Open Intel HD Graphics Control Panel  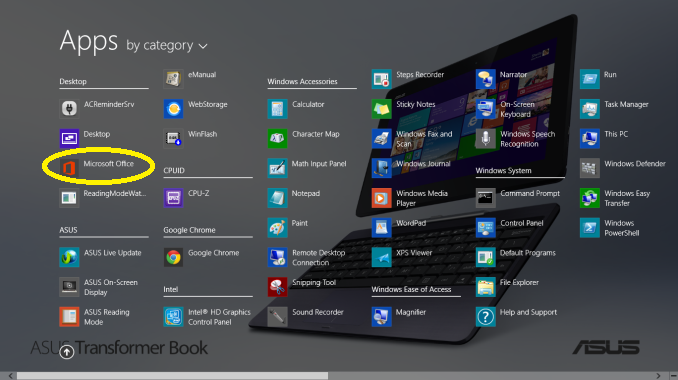[173, 316]
